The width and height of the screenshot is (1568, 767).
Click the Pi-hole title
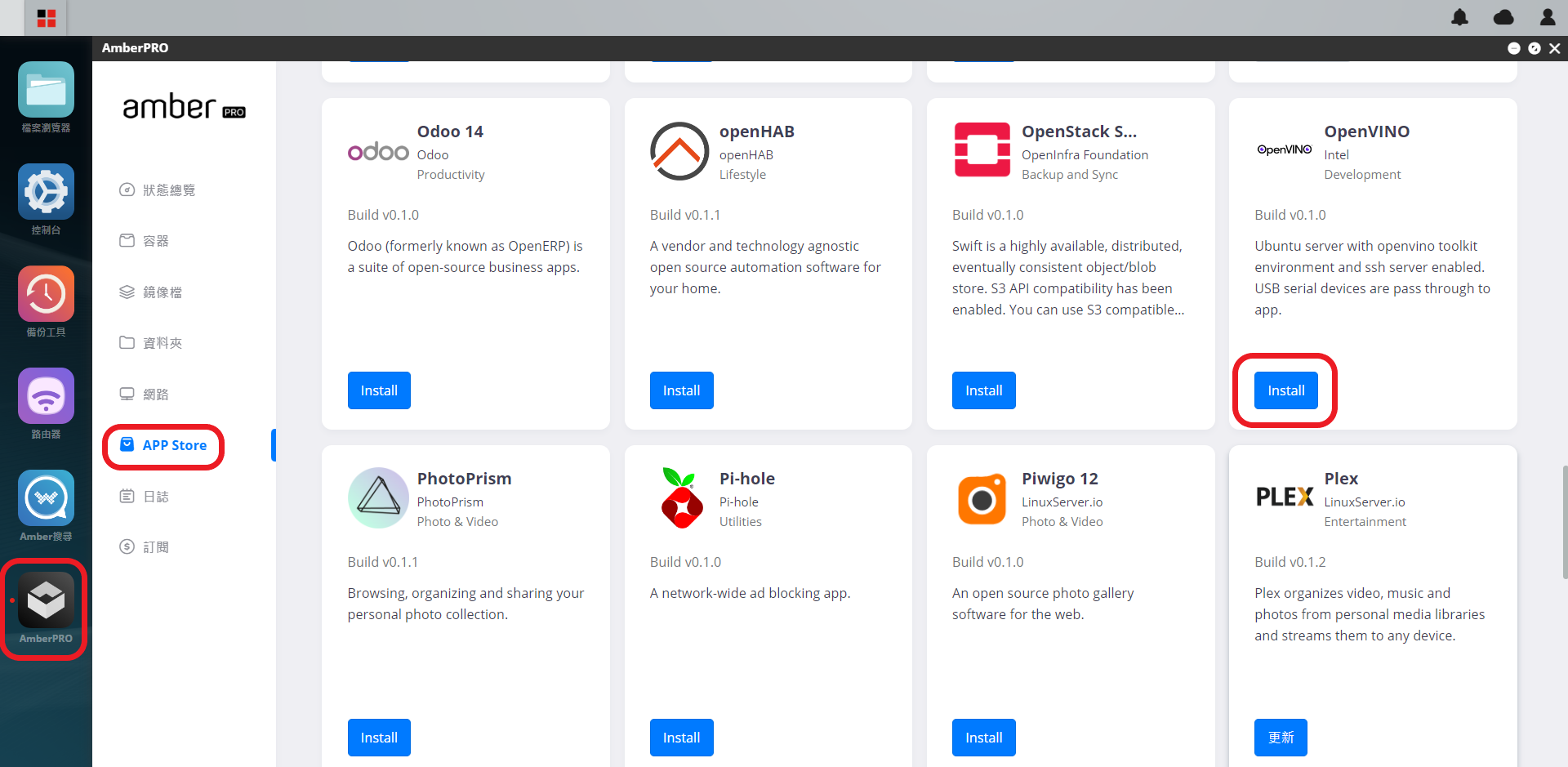[746, 479]
